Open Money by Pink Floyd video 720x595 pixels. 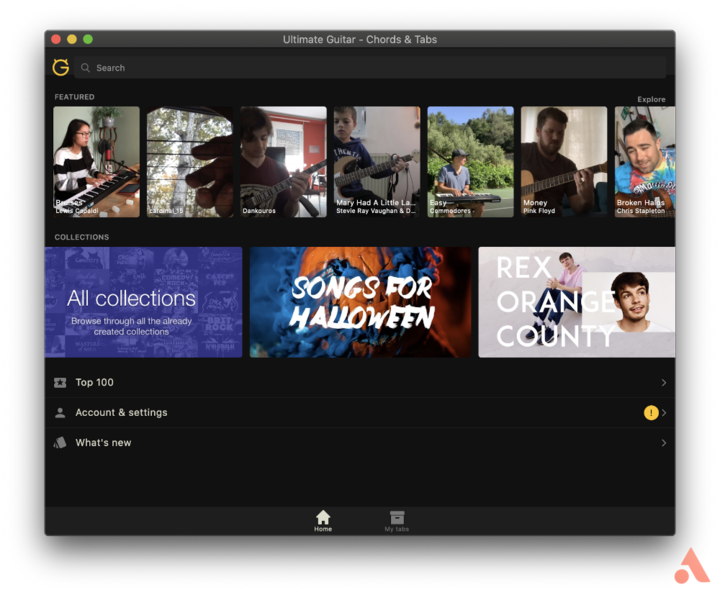(564, 162)
